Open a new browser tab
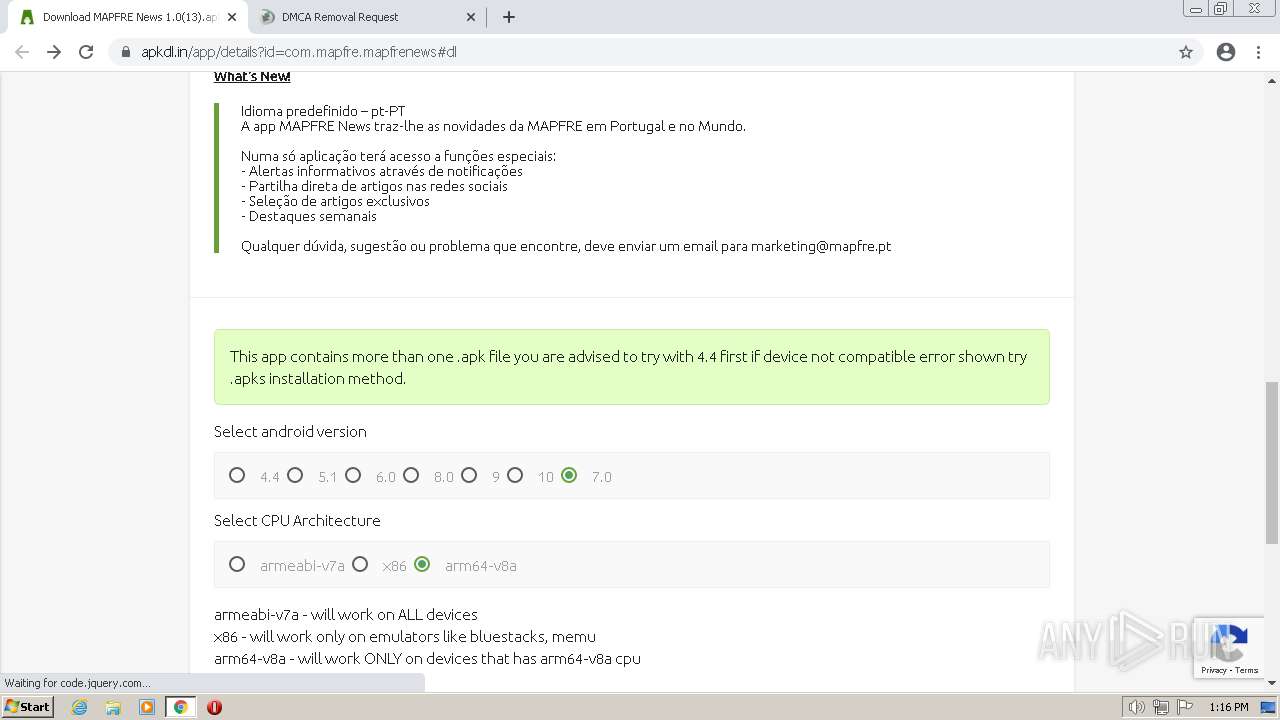 [x=509, y=17]
